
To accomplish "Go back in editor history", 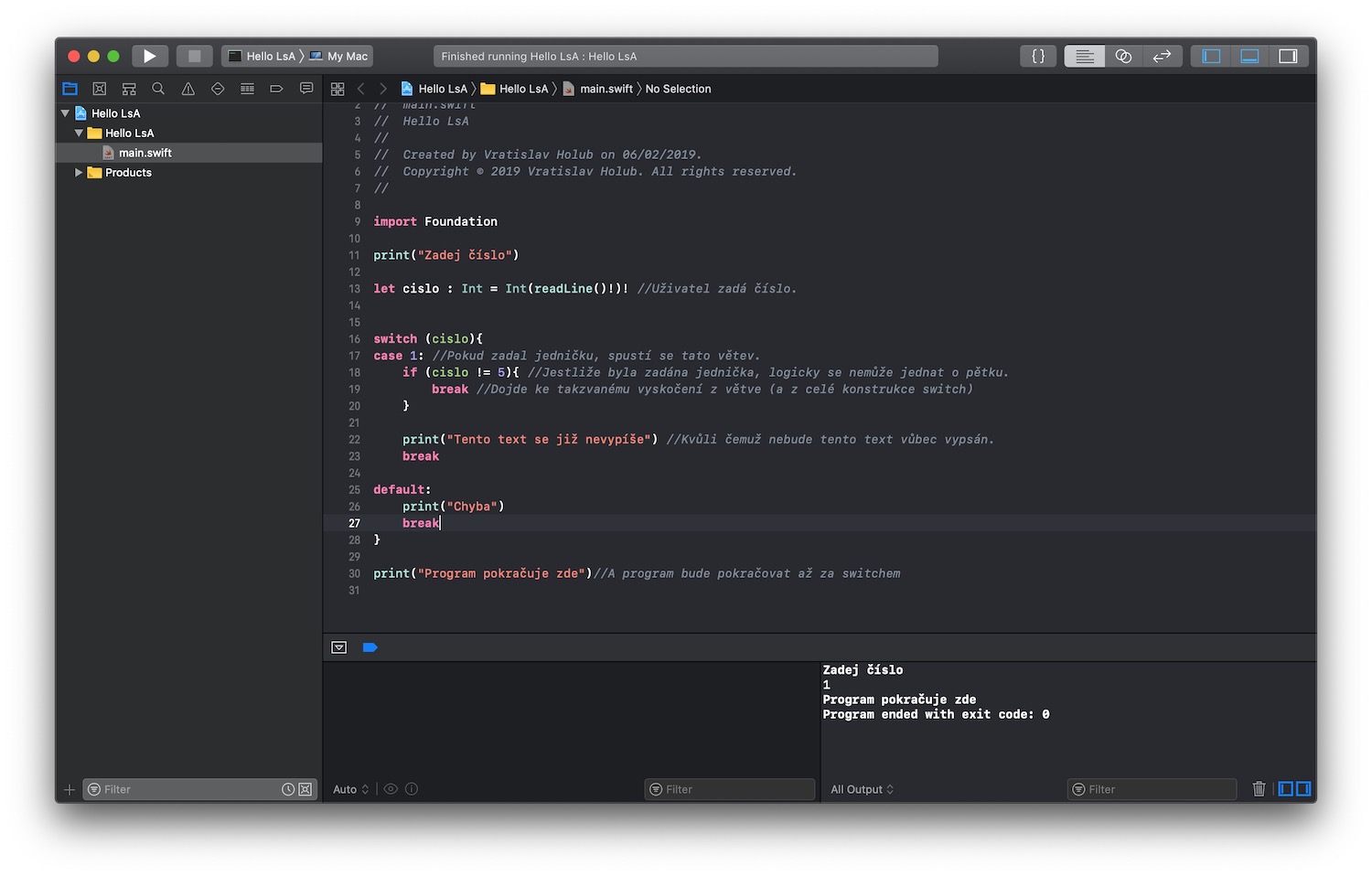I will pyautogui.click(x=360, y=89).
